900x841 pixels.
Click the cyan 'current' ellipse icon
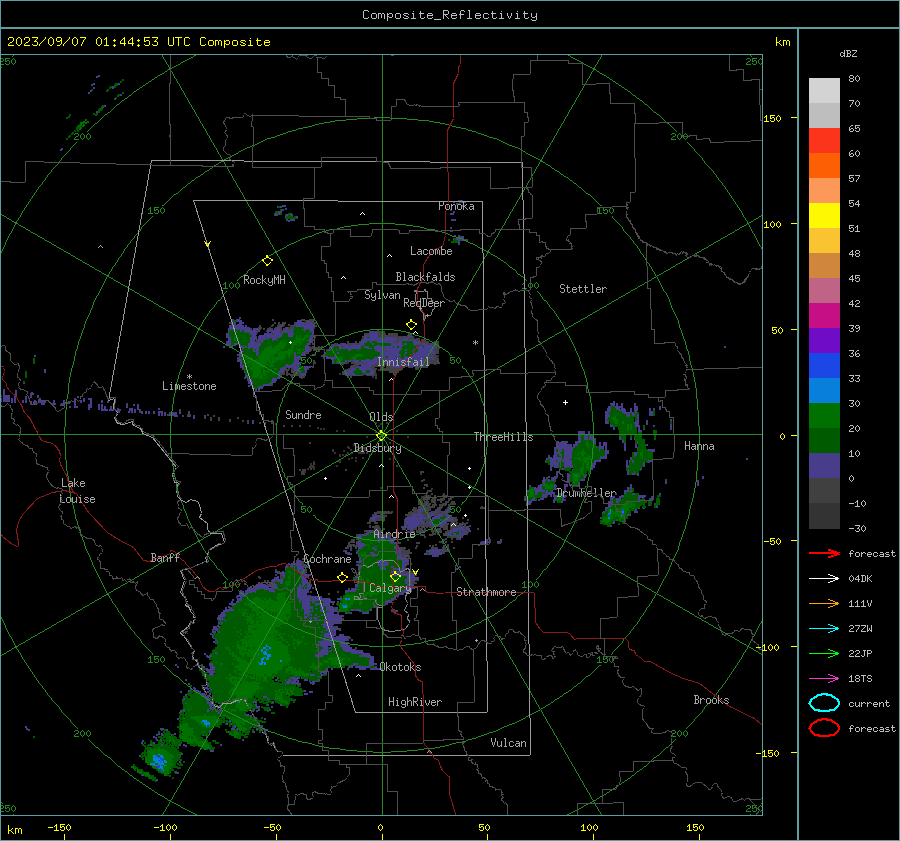pos(824,703)
